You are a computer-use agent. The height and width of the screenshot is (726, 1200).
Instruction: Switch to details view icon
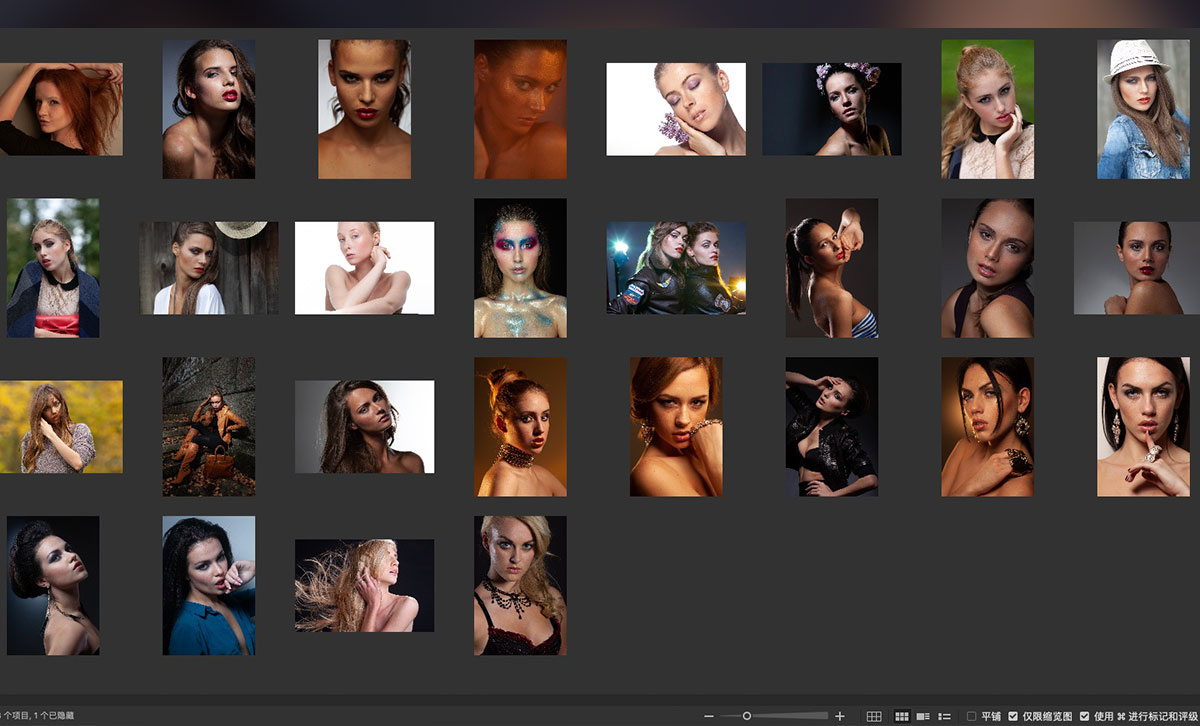[x=923, y=716]
